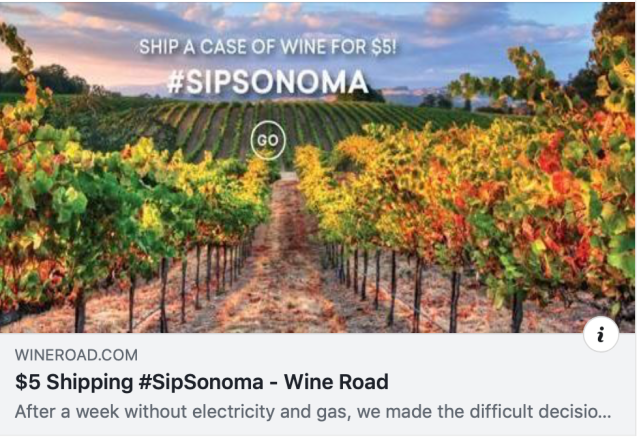Open the "$5 Shipping #SipSonoma" headline

pyautogui.click(x=202, y=382)
